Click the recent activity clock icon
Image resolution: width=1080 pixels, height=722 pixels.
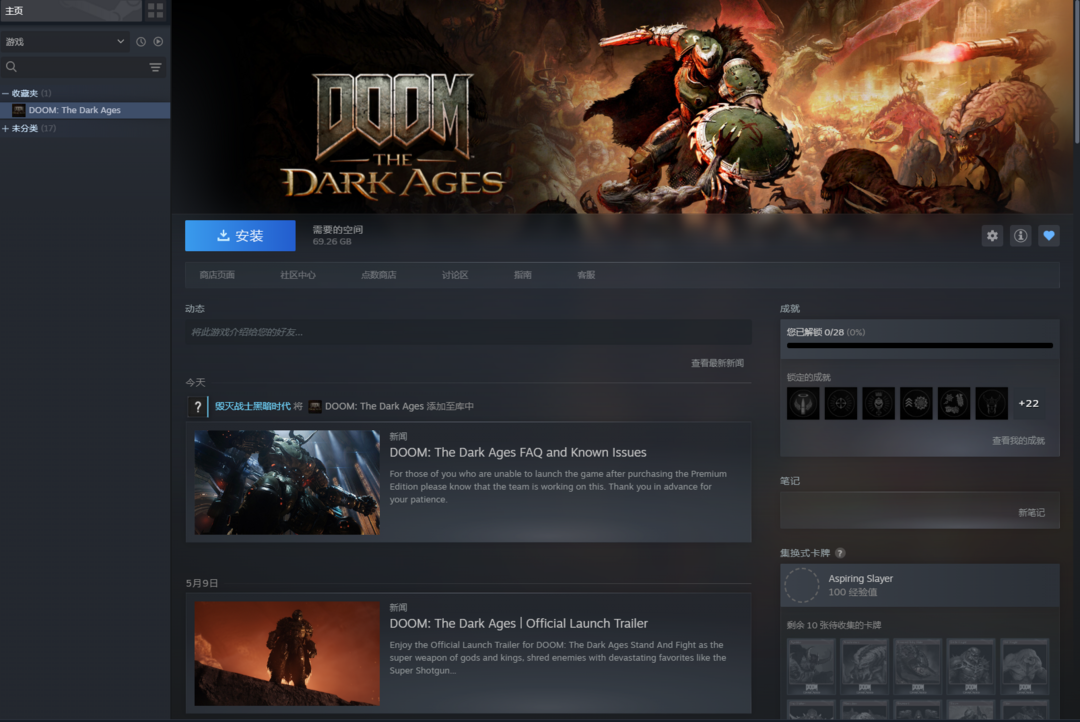coord(141,42)
